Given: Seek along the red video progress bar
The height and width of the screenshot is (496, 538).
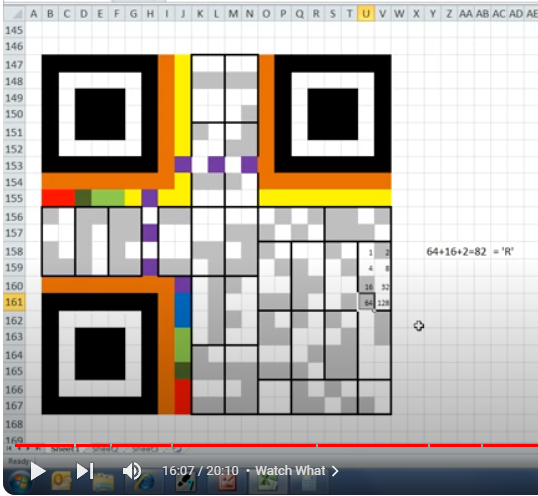Looking at the screenshot, I should tap(276, 446).
